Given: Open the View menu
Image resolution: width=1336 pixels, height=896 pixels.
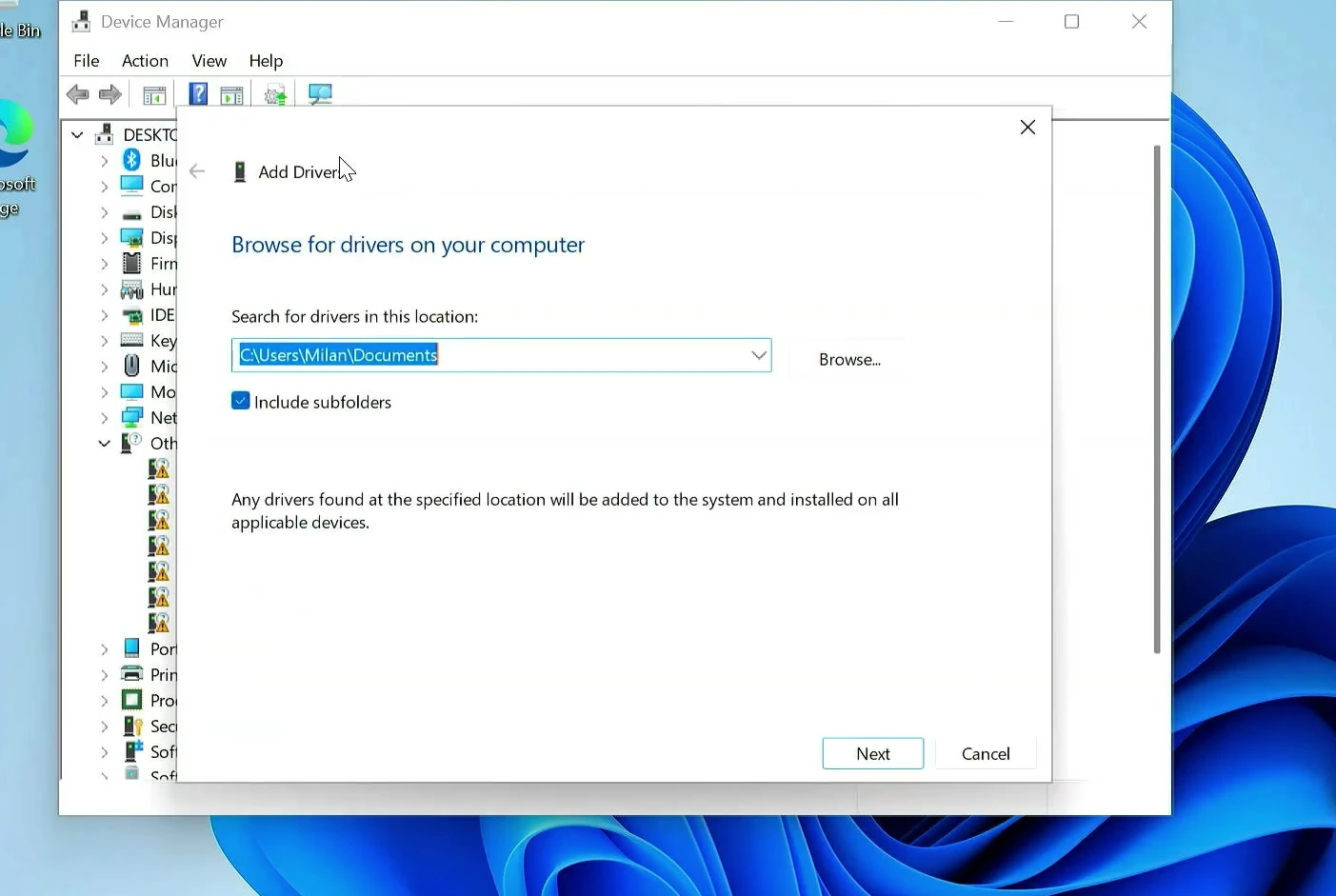Looking at the screenshot, I should [x=209, y=61].
